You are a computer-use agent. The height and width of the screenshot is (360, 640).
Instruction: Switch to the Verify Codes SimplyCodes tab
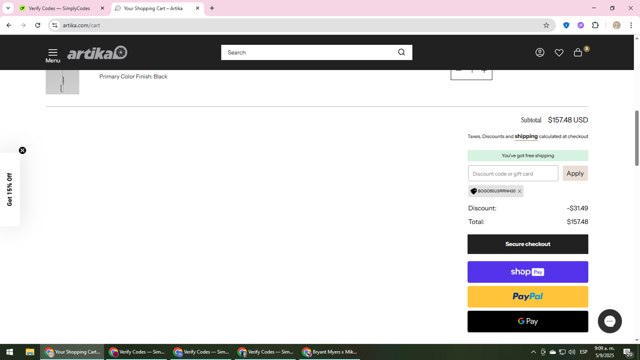pyautogui.click(x=59, y=8)
